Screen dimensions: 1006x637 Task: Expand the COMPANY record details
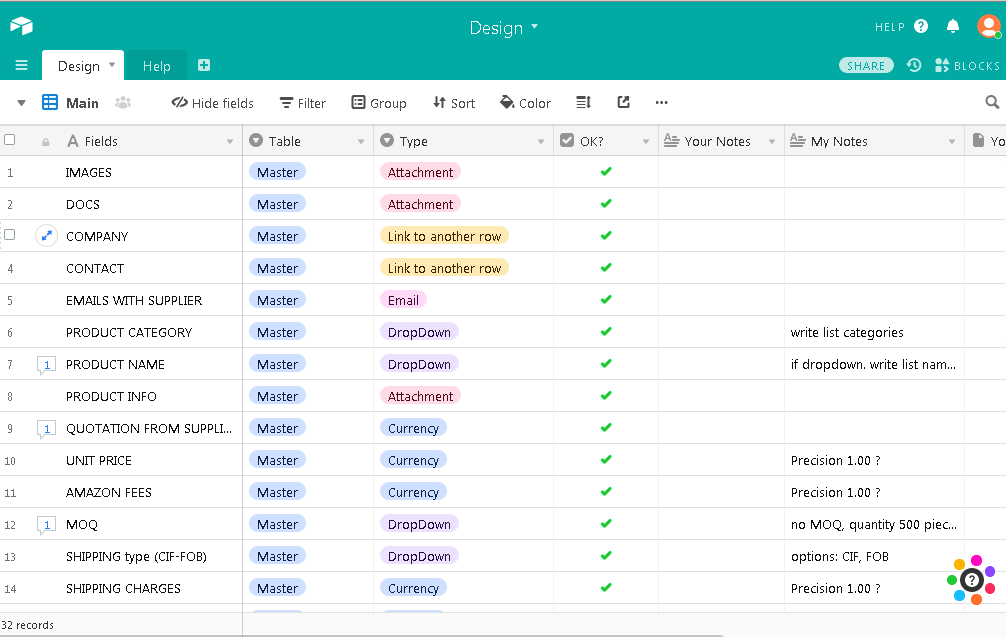coord(46,235)
